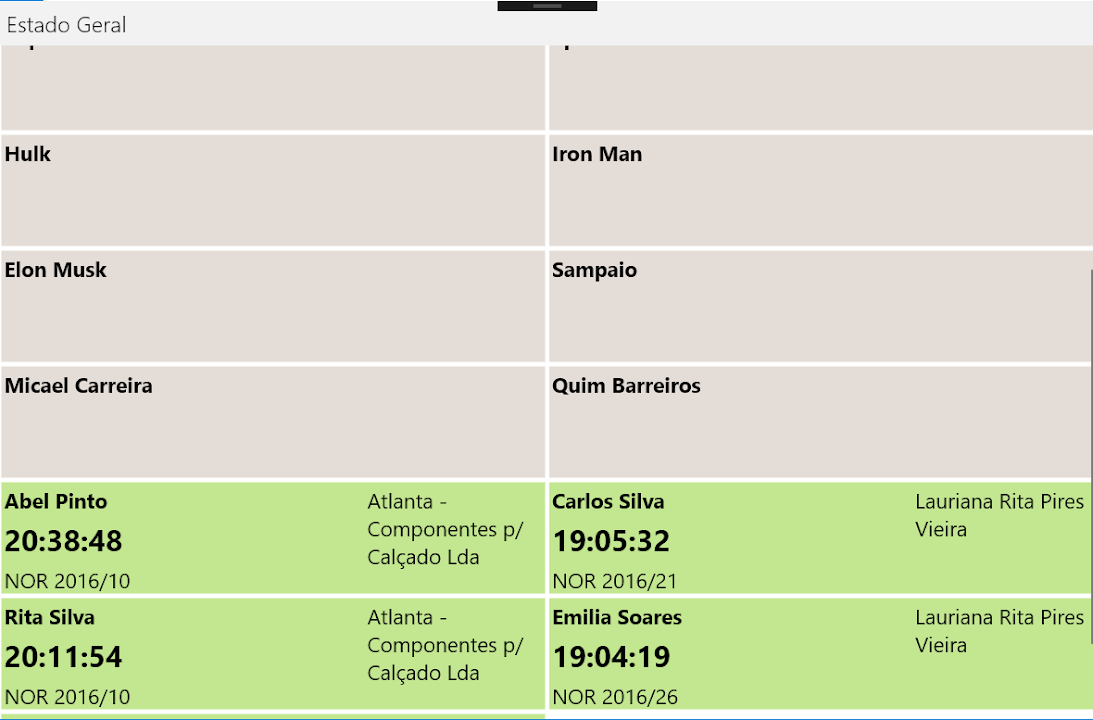Click Atlanta company text in Abel Pinto's tile
The image size is (1093, 720).
tap(445, 529)
